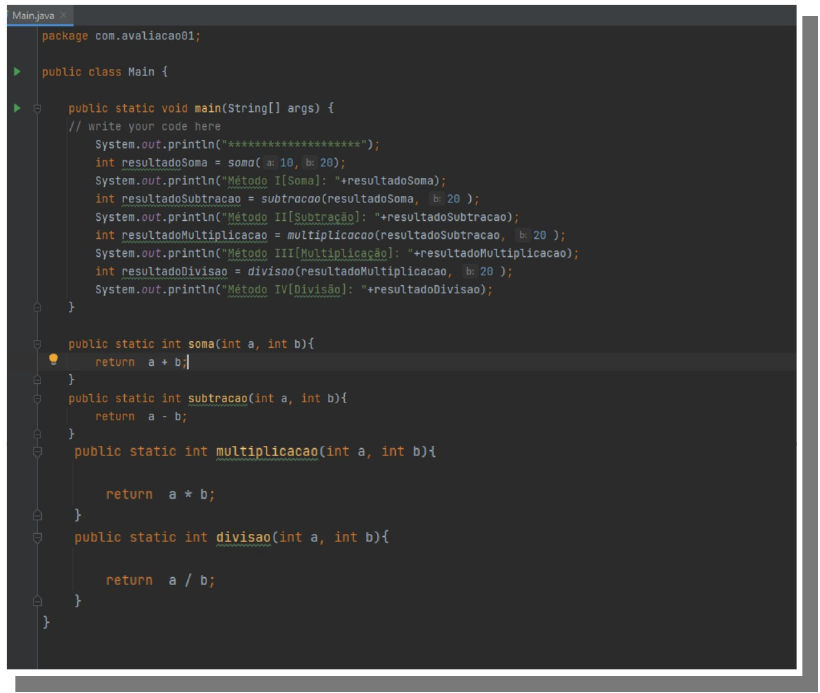Viewport: 820px width, 693px height.
Task: Click the yellow lightbulb quick-fix icon
Action: click(53, 361)
